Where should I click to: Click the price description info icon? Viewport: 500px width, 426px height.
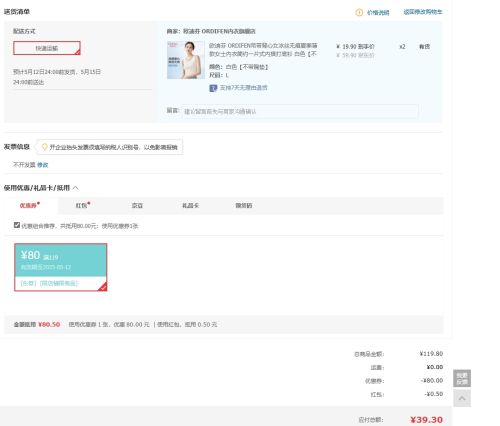point(359,13)
